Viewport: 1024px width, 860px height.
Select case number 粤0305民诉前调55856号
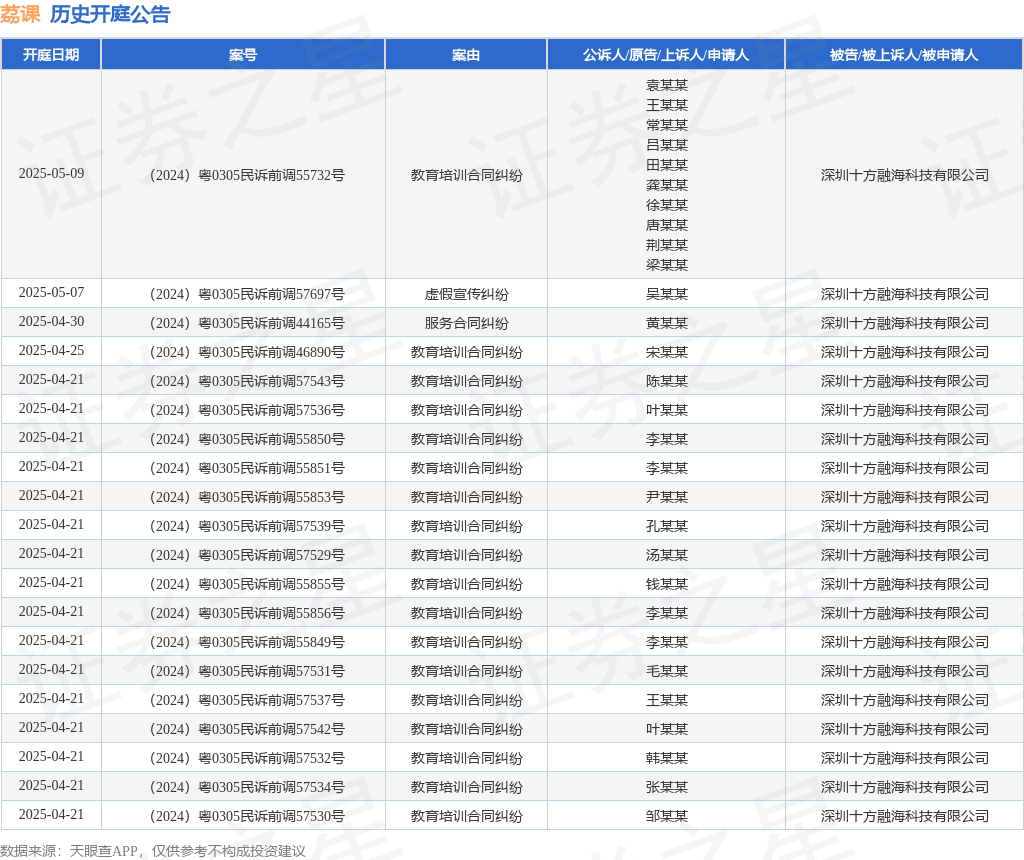248,613
